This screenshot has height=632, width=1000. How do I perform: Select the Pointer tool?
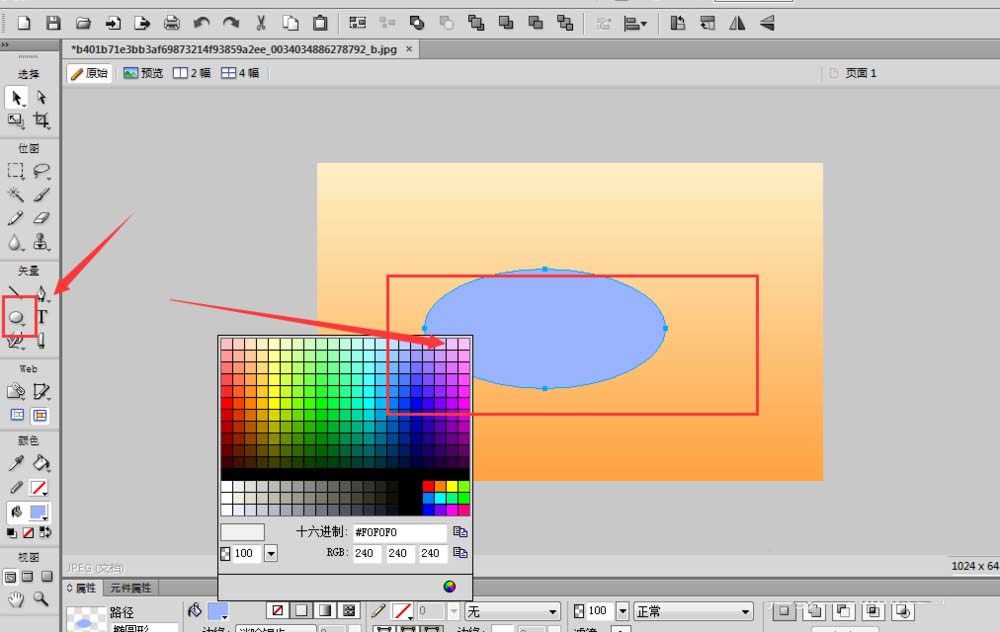click(16, 98)
